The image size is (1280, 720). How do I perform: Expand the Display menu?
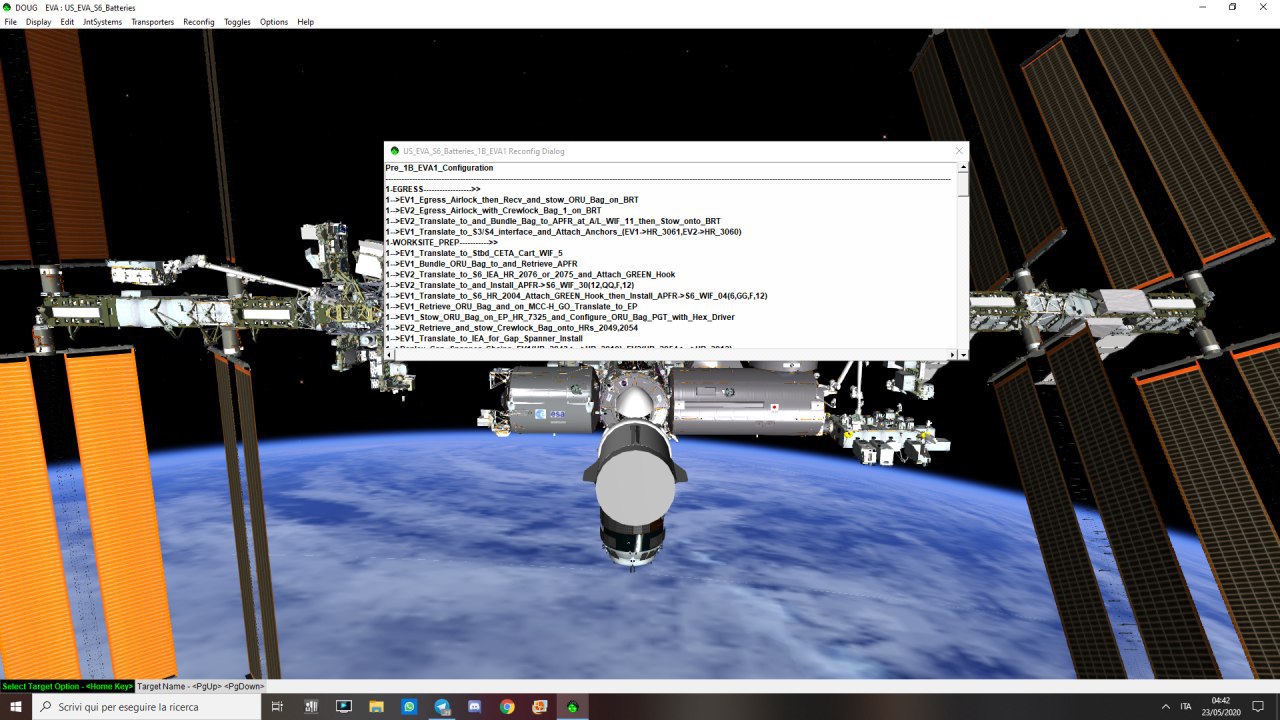coord(39,22)
